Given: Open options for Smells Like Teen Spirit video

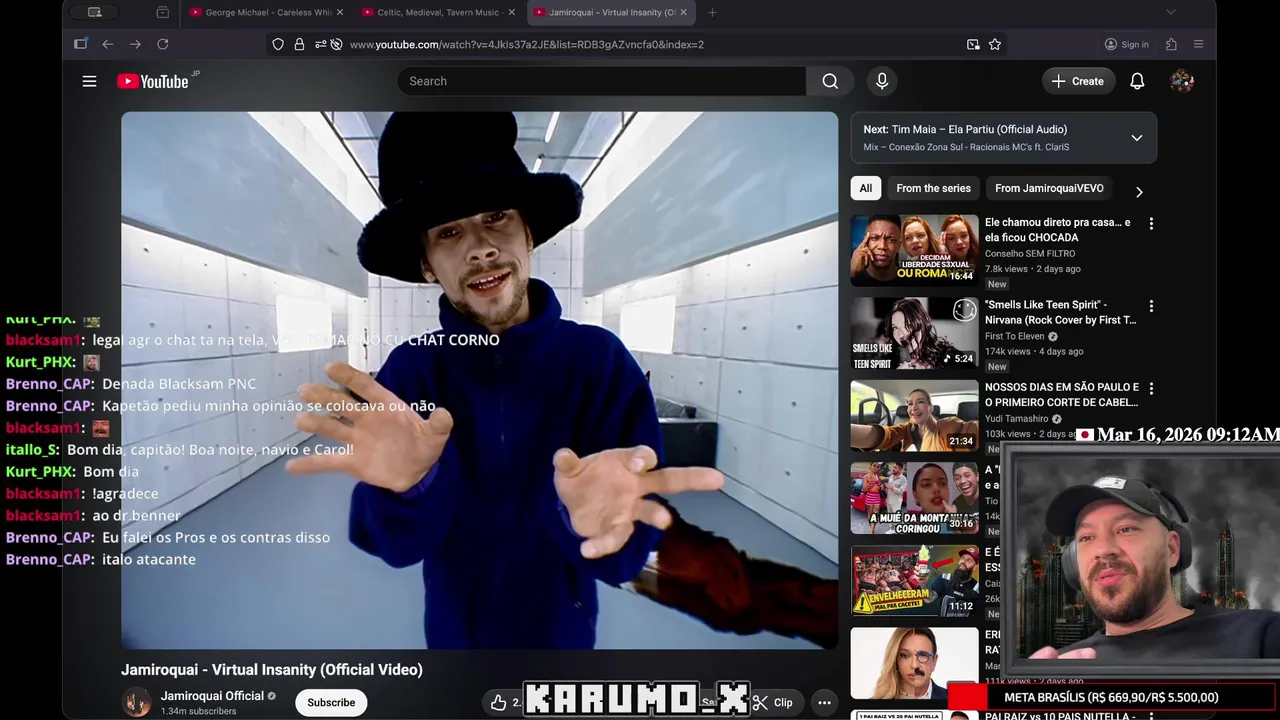Looking at the screenshot, I should tap(1151, 306).
